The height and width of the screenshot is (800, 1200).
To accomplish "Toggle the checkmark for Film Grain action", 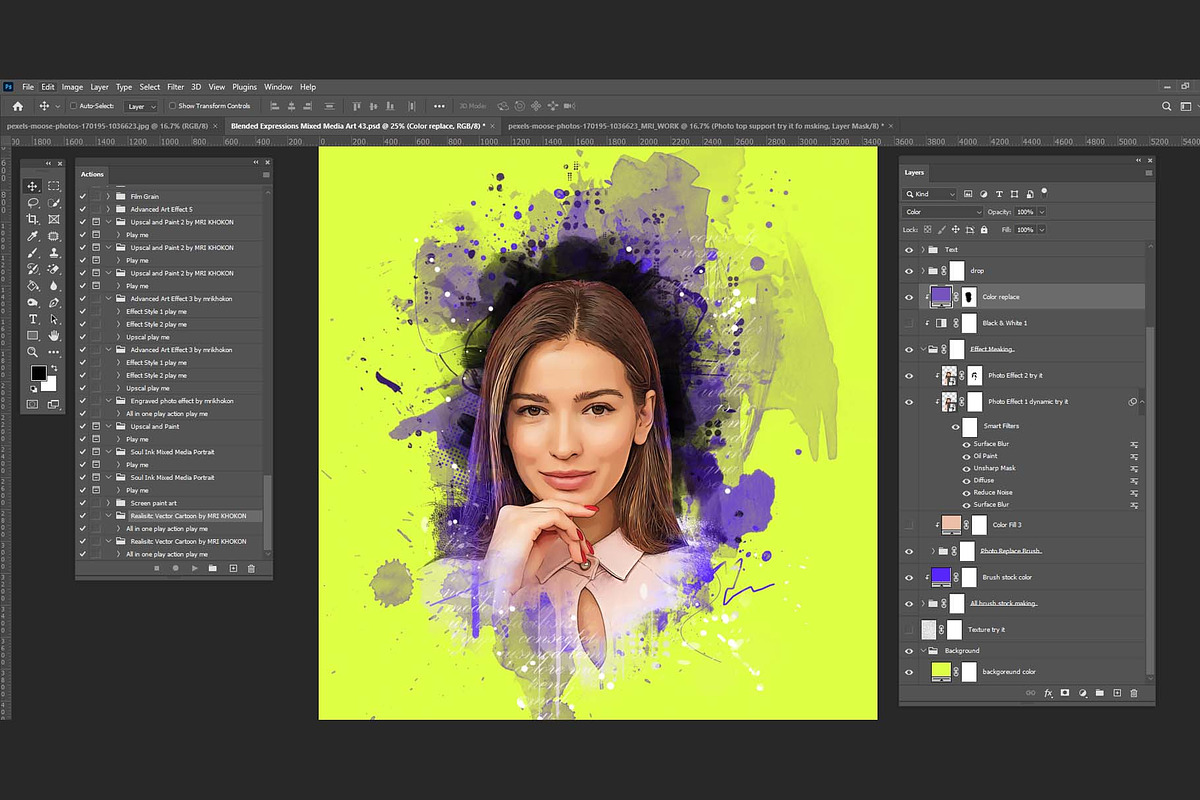I will [83, 196].
